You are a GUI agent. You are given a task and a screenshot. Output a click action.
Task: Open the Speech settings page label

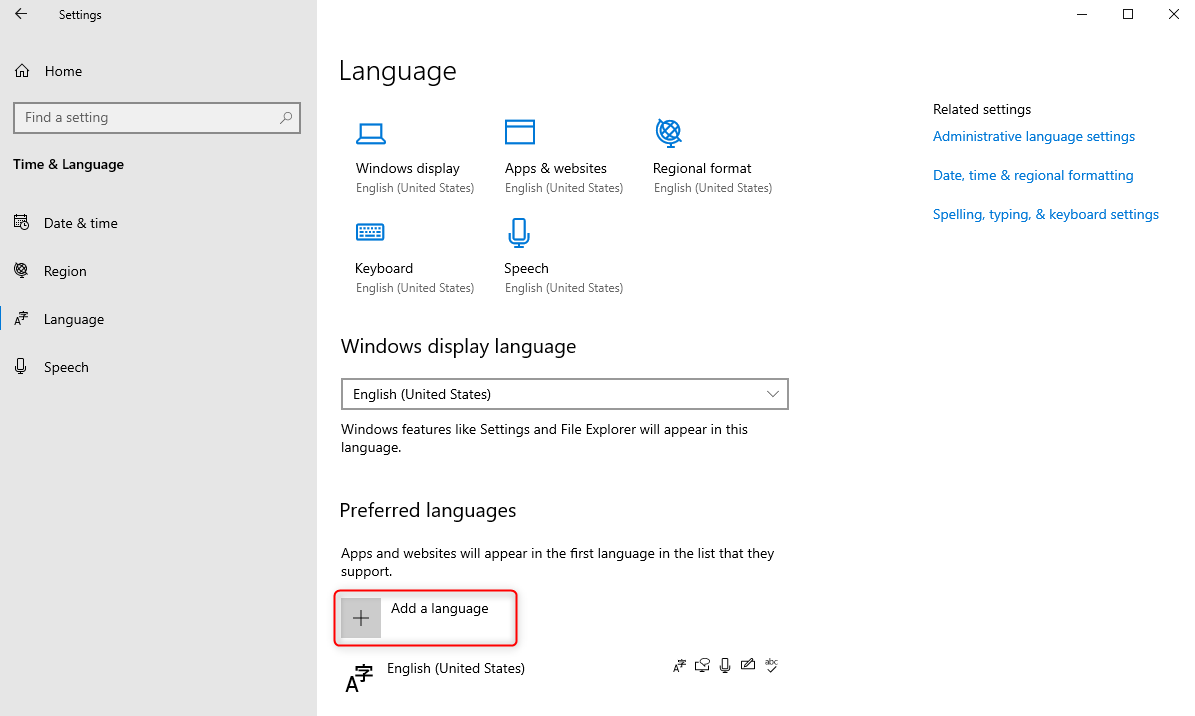66,367
